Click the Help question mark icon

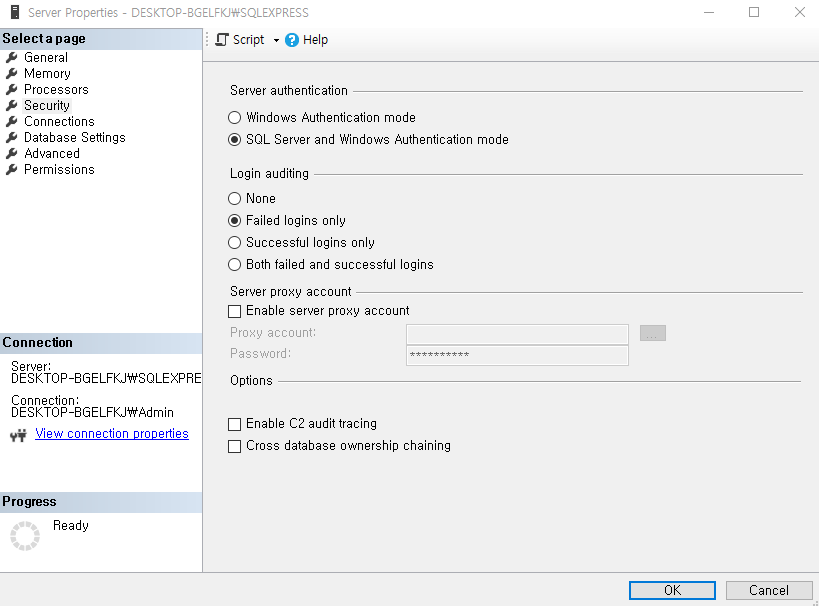(292, 40)
